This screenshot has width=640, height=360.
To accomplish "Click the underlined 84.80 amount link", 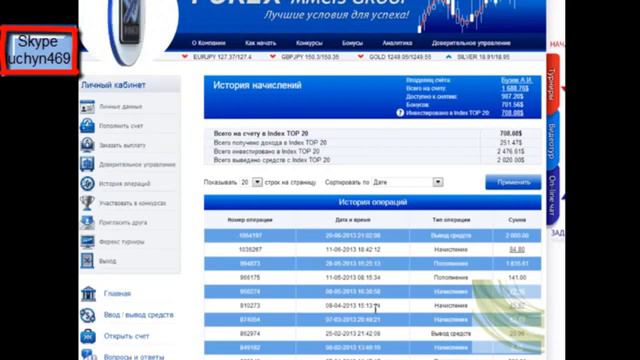I will click(x=517, y=249).
